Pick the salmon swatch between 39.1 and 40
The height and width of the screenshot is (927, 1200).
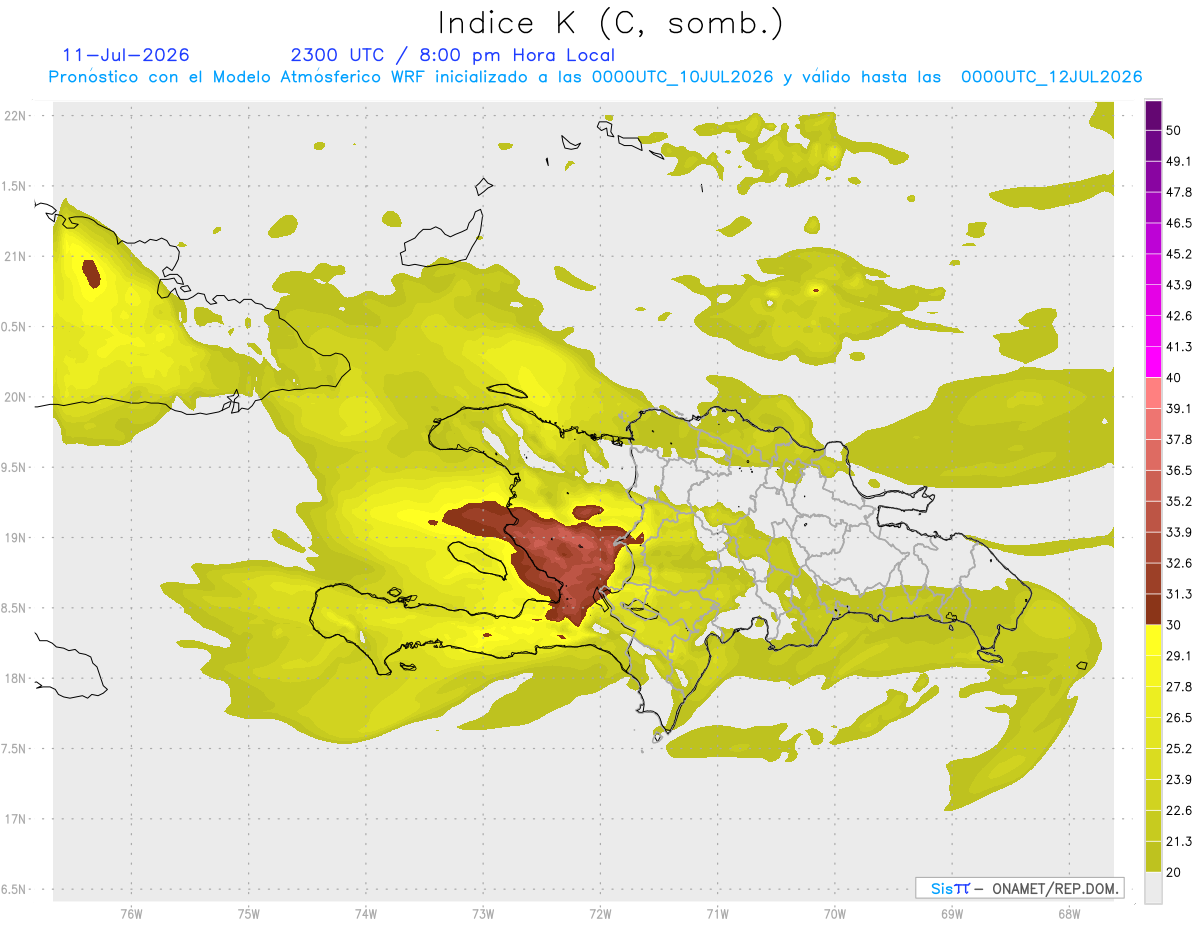click(x=1154, y=393)
